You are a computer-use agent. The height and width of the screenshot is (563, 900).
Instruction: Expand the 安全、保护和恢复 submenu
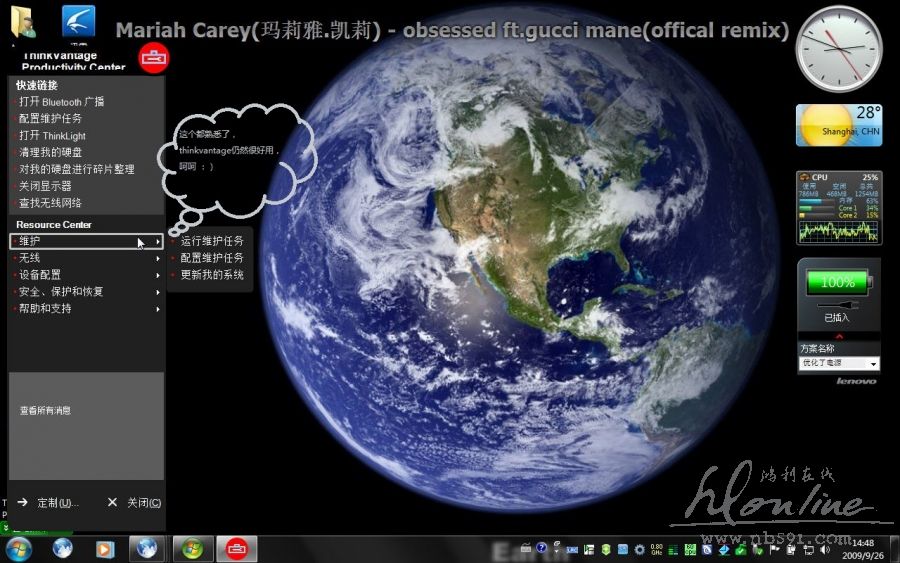coord(85,292)
